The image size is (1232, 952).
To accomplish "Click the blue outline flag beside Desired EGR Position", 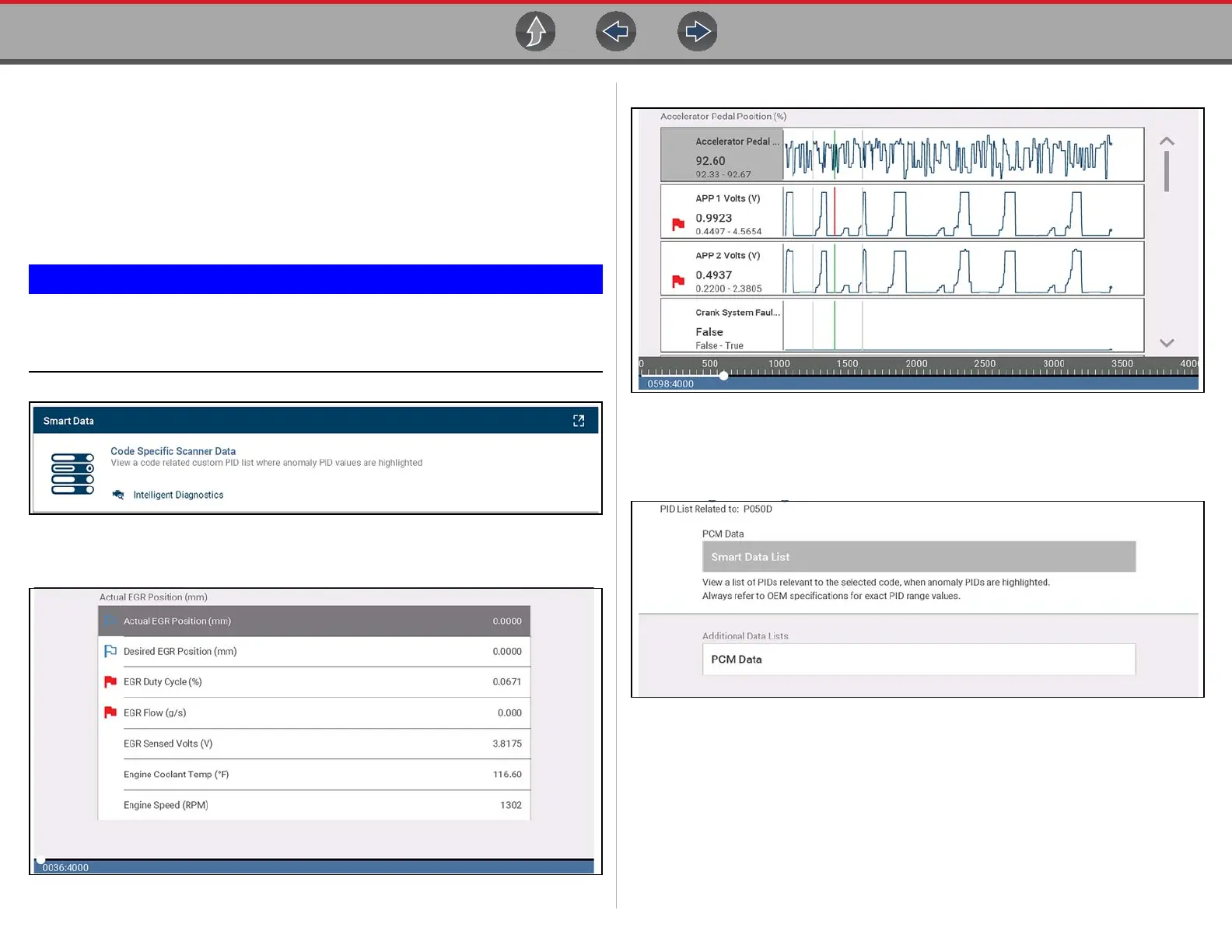I will pos(110,651).
